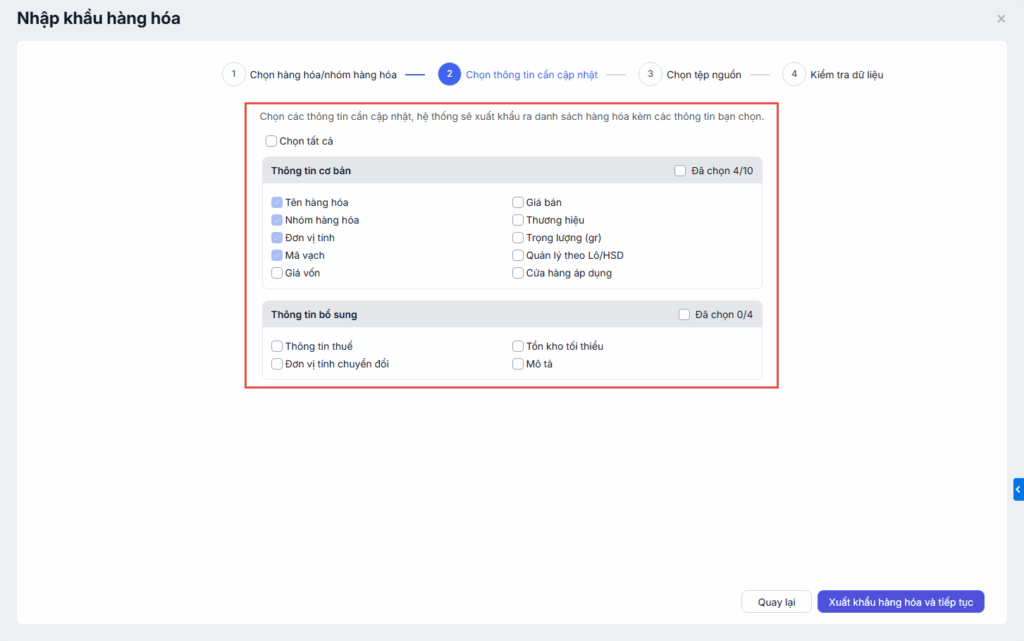The height and width of the screenshot is (641, 1024).
Task: Tick Cửa hàng áp dụng
Action: pyautogui.click(x=518, y=273)
